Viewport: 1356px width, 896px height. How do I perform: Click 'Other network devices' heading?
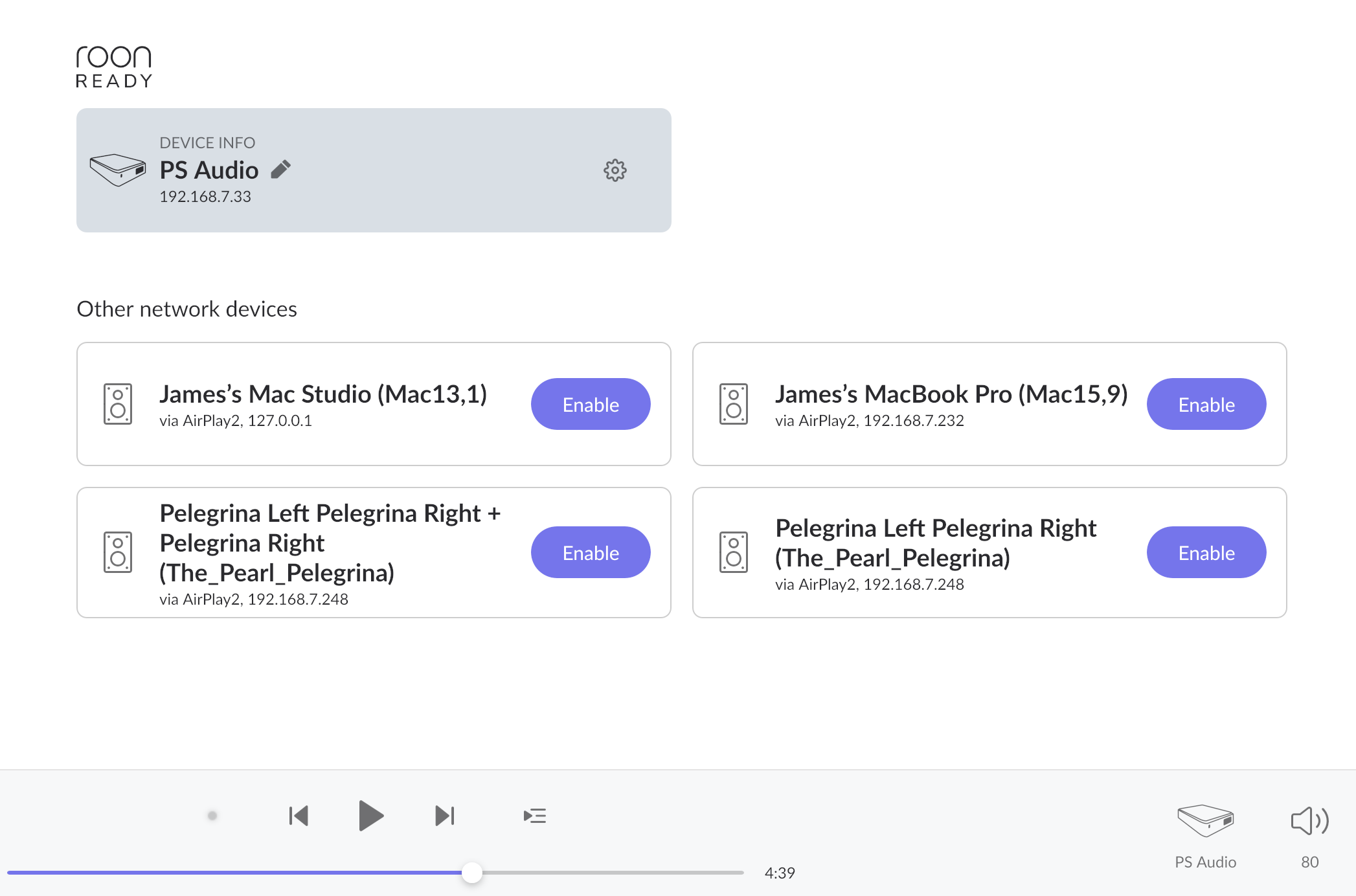click(x=187, y=309)
